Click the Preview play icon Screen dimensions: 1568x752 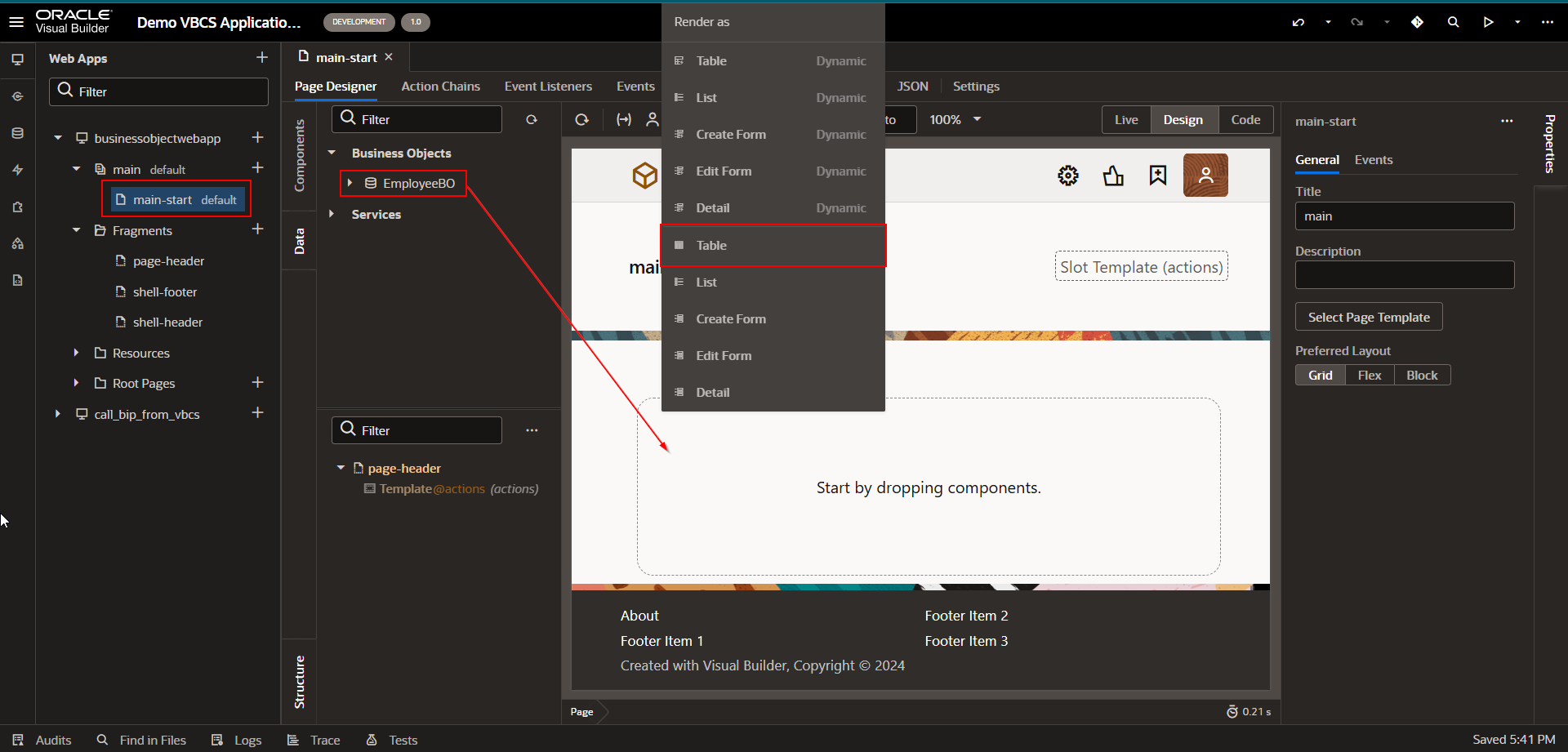coord(1488,22)
